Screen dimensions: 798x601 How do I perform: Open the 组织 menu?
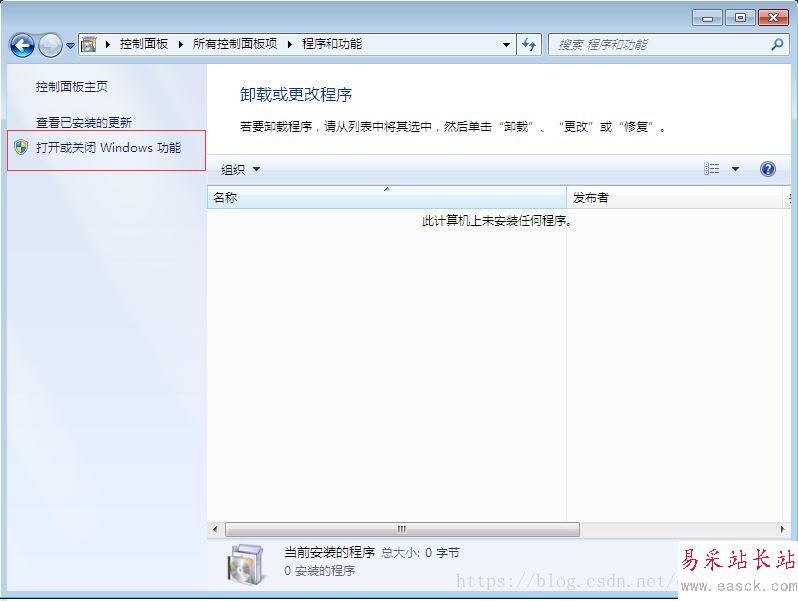[x=240, y=169]
